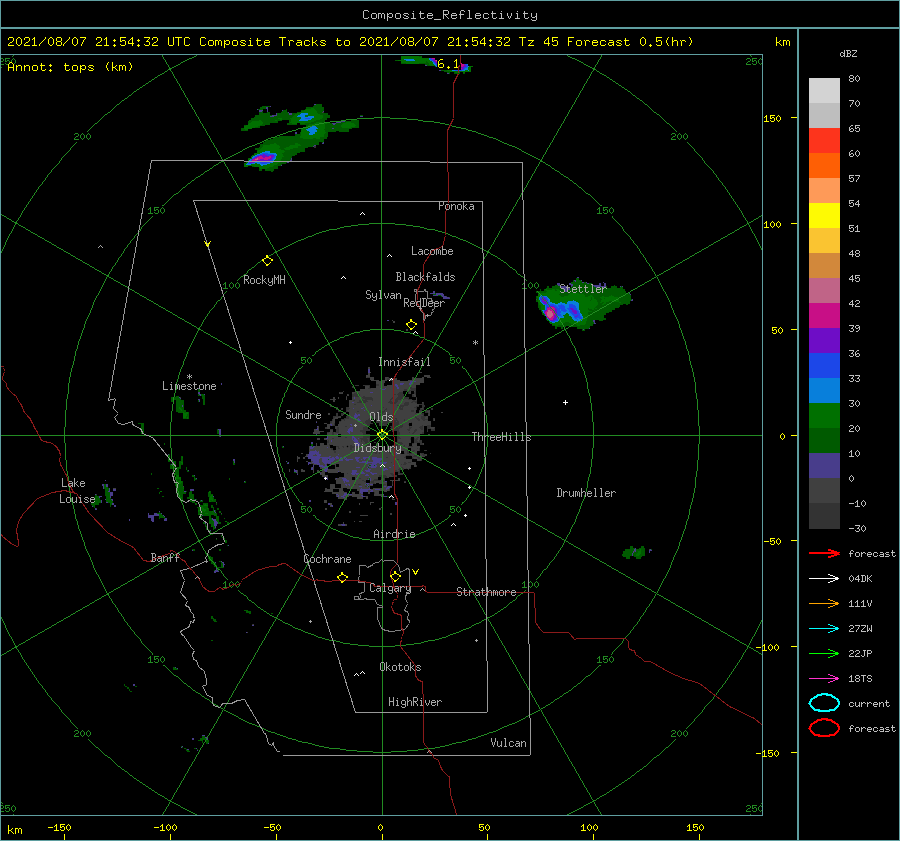The height and width of the screenshot is (841, 900).
Task: Click the yellow diamond marker below RedDeer
Action: pyautogui.click(x=412, y=325)
